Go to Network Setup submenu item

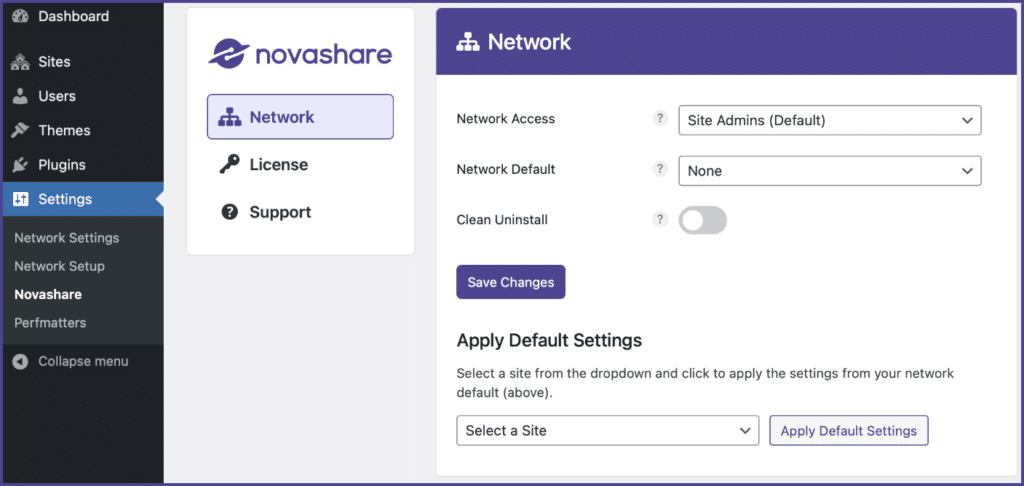[x=59, y=267]
